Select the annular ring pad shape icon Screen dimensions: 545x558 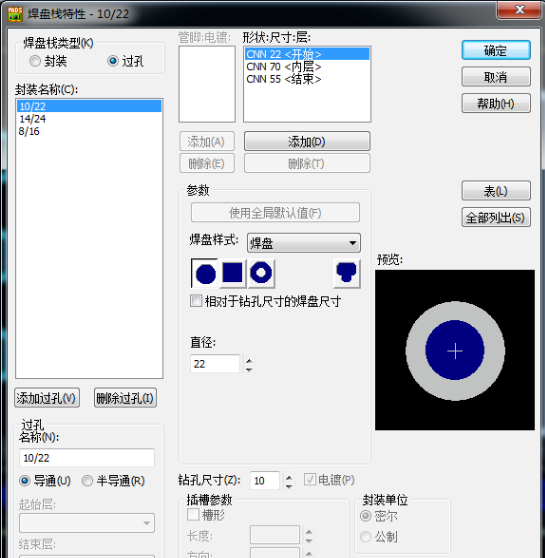[261, 273]
